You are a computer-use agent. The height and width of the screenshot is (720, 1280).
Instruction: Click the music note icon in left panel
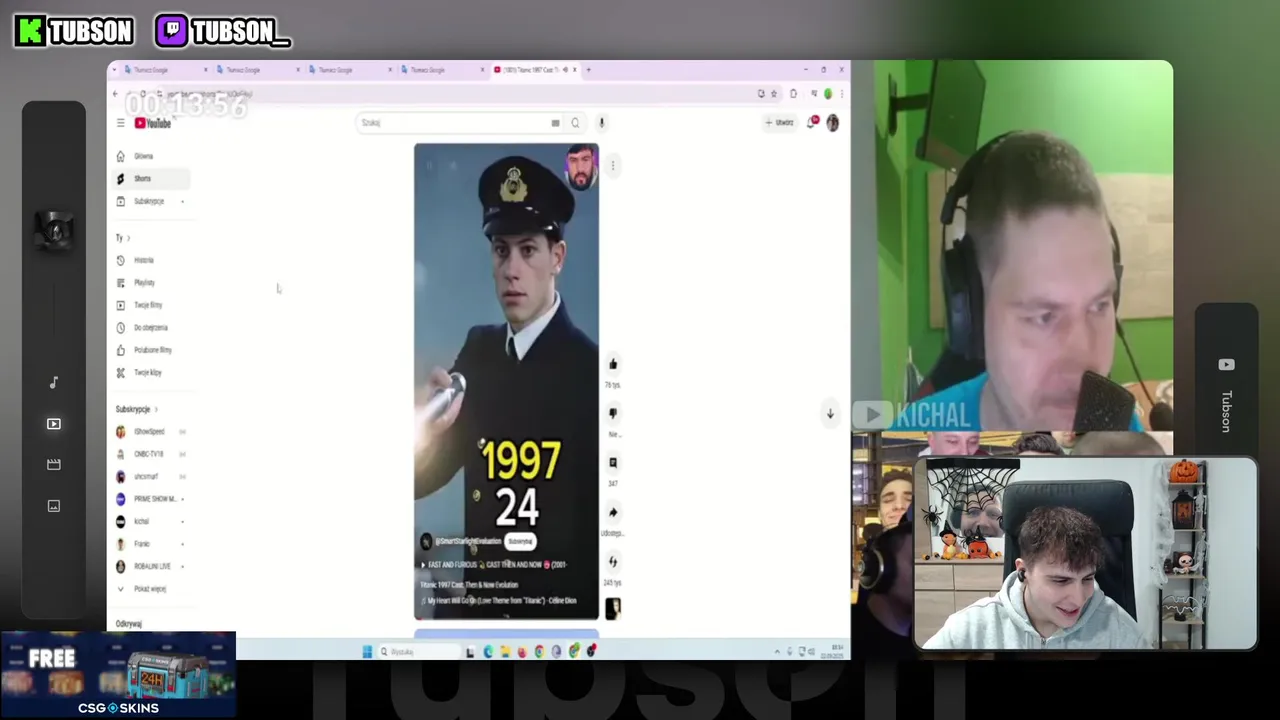(54, 383)
